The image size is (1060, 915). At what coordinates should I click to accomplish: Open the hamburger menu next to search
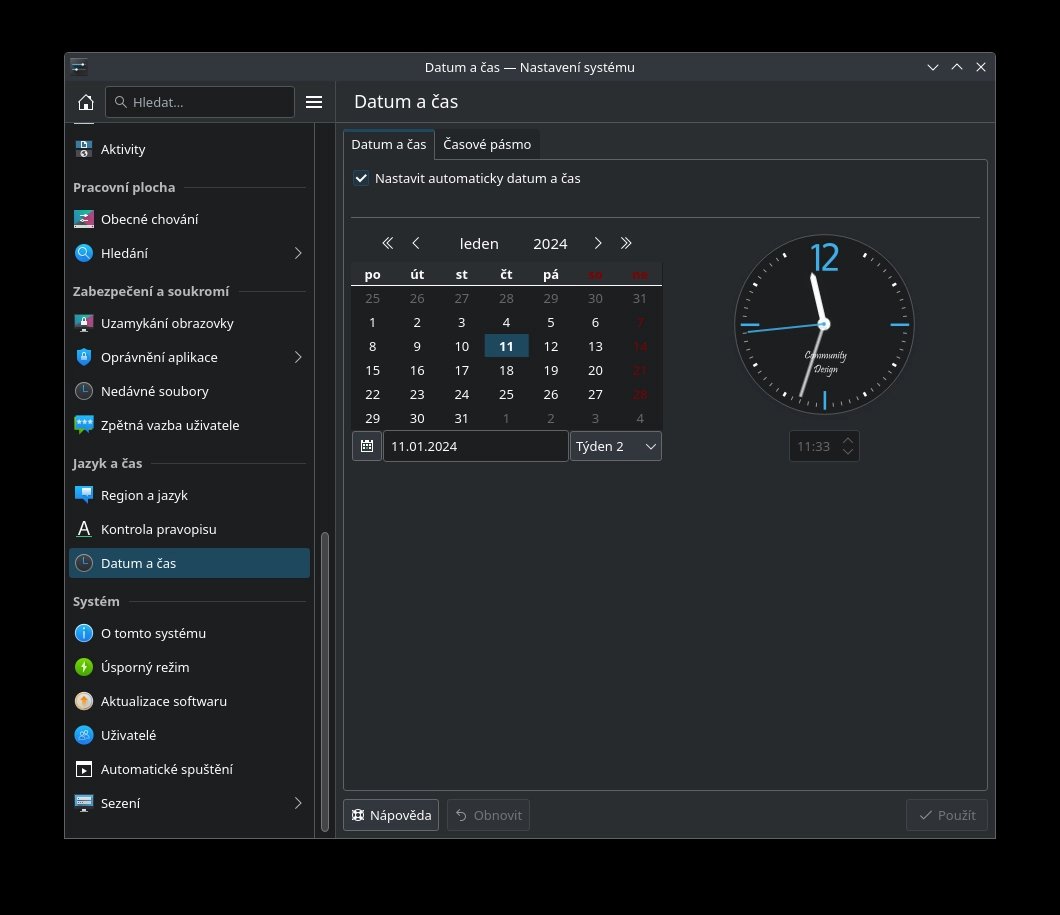tap(314, 102)
